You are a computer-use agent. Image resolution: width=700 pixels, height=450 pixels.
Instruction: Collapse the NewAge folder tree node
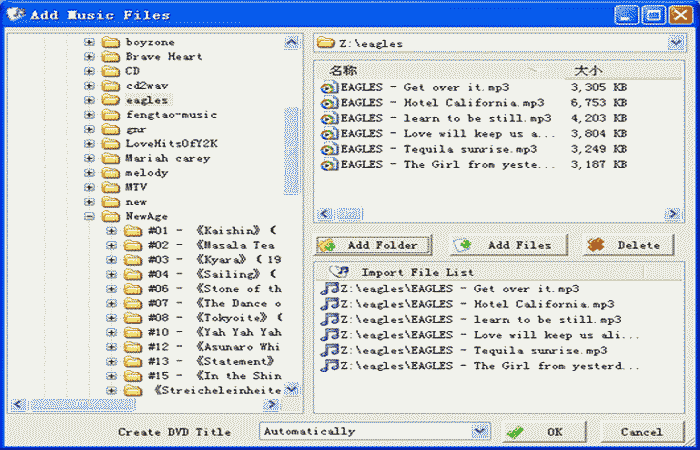tap(89, 216)
